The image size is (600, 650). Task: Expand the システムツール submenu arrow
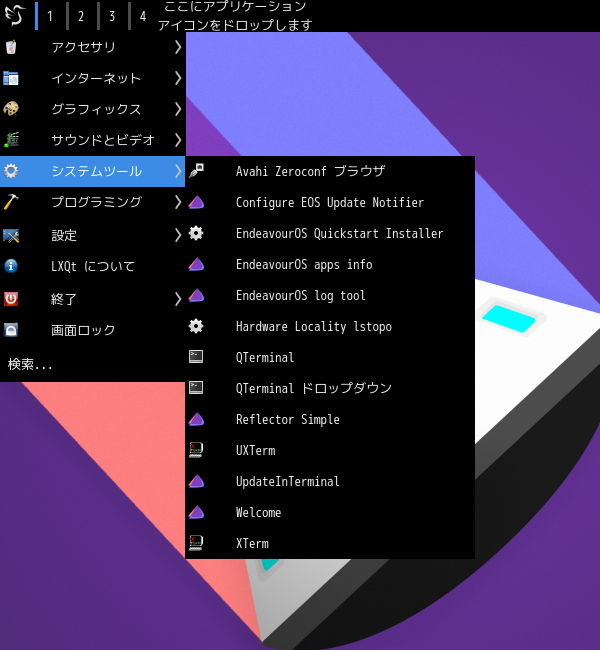(178, 171)
